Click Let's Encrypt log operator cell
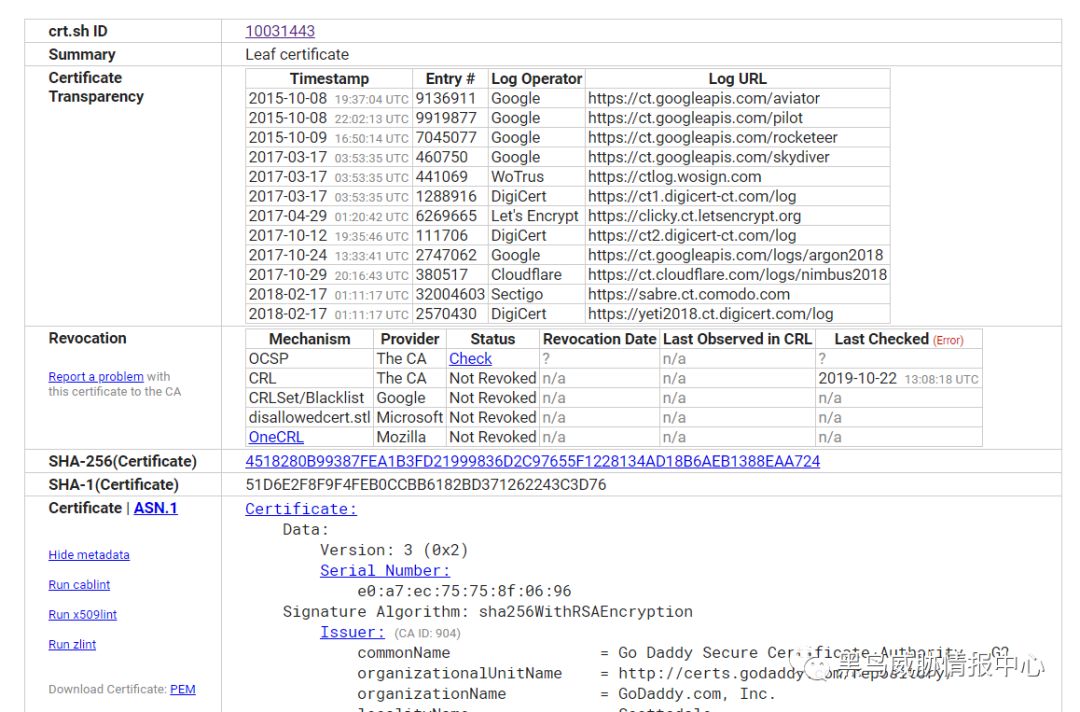The height and width of the screenshot is (712, 1080). click(x=534, y=216)
